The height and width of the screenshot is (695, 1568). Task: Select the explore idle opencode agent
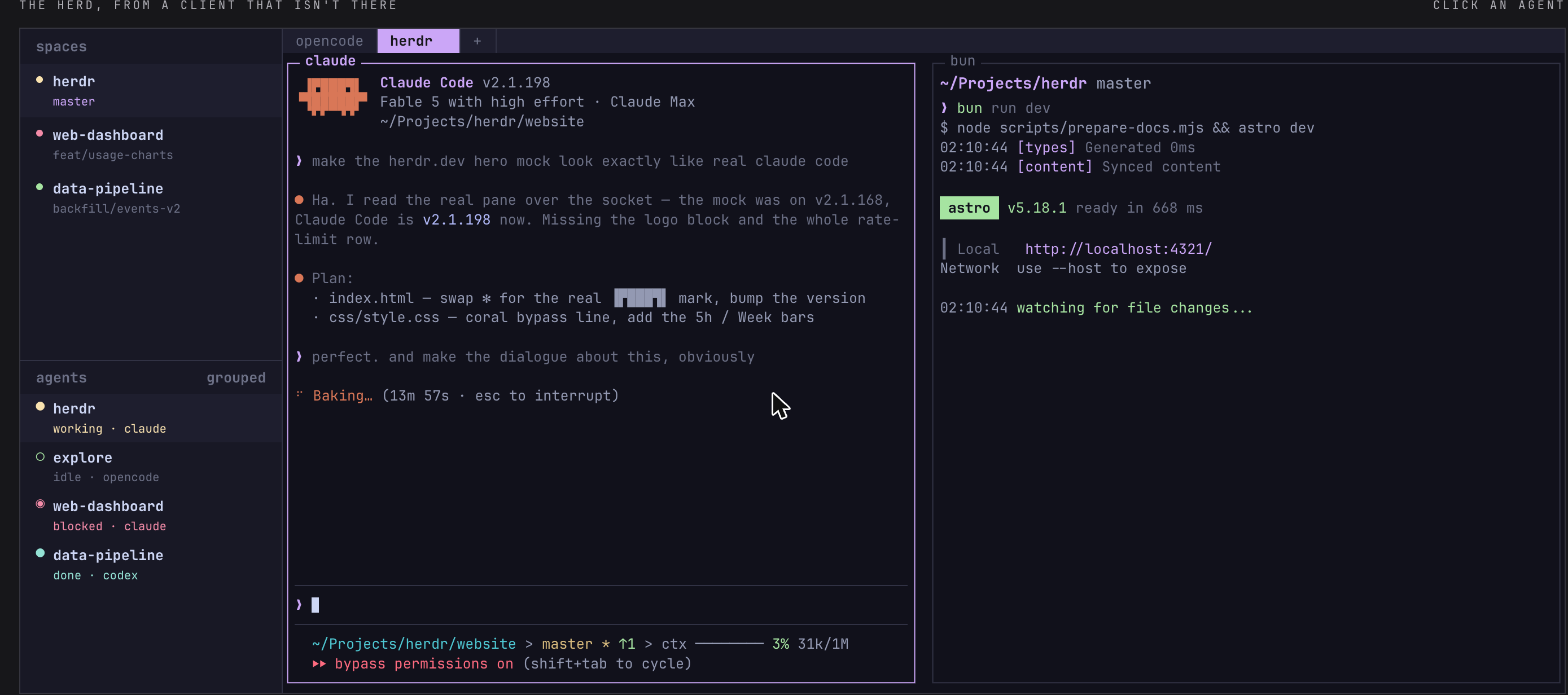pyautogui.click(x=151, y=467)
